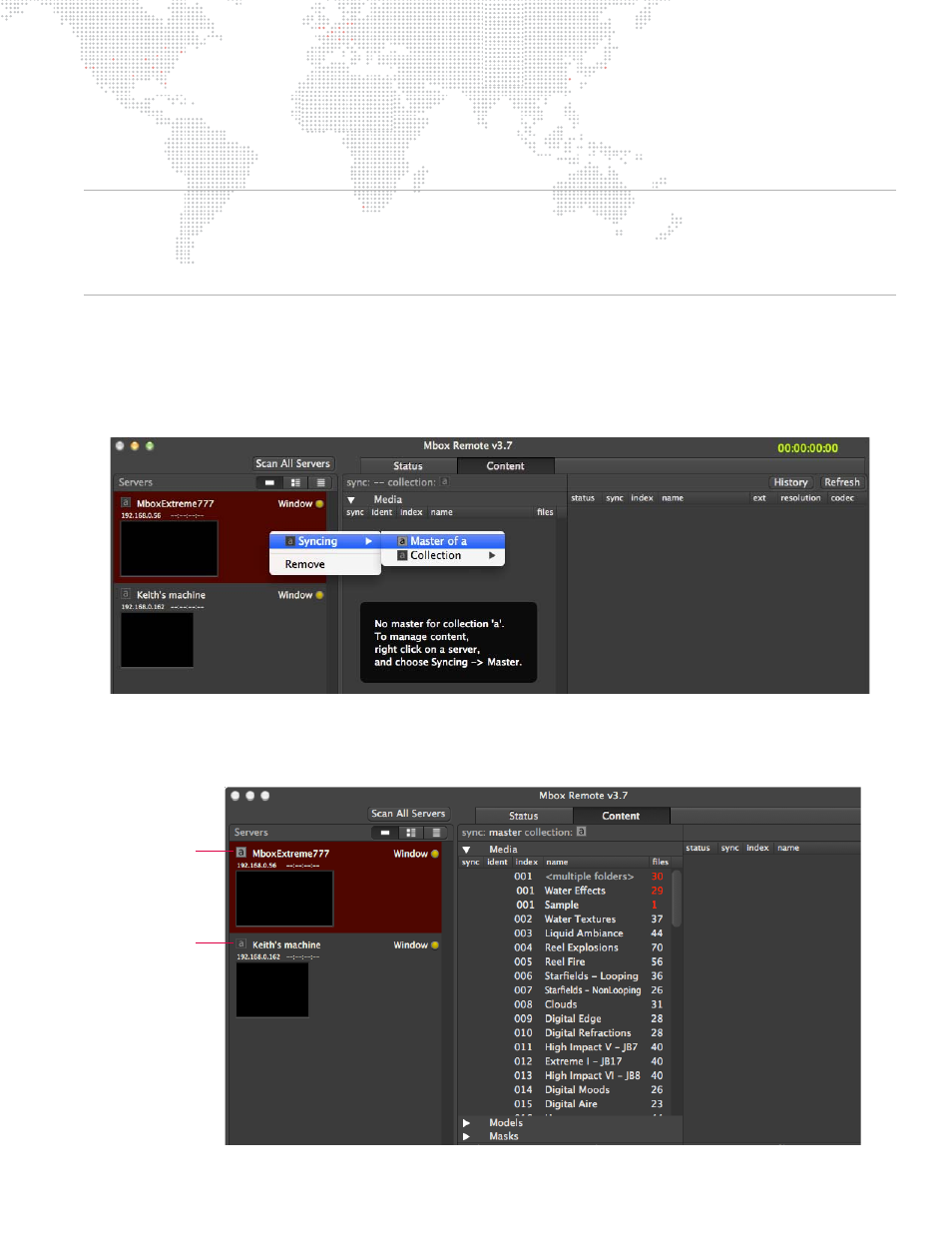
Task: Select the Sample row
Action: click(x=564, y=905)
